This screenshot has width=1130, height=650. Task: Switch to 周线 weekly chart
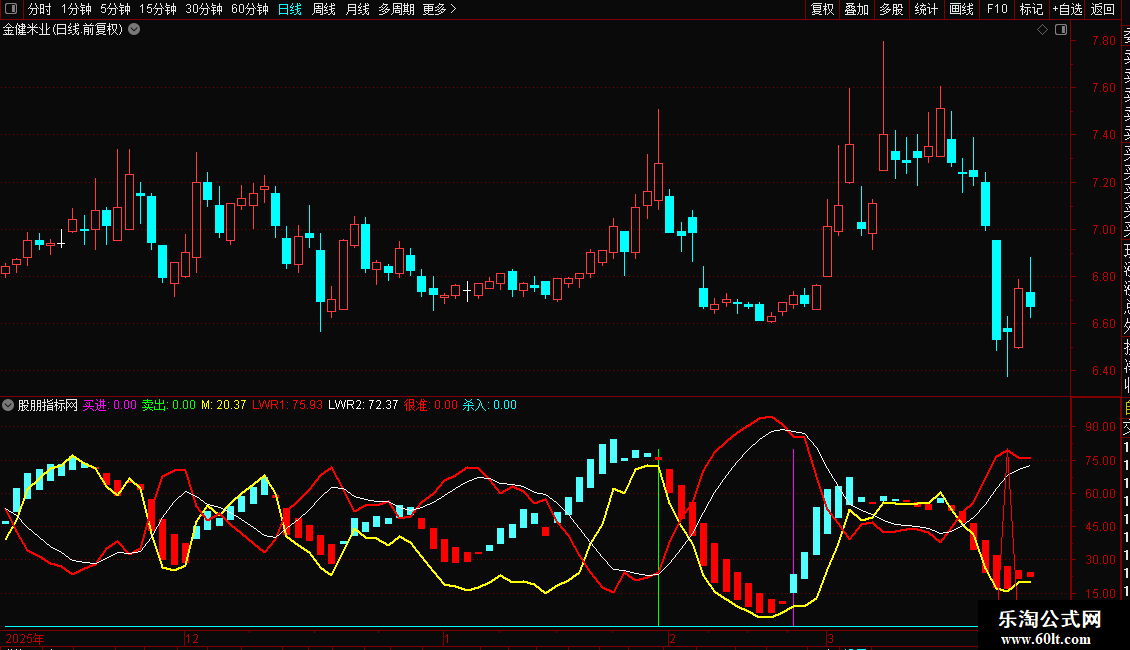tap(324, 9)
